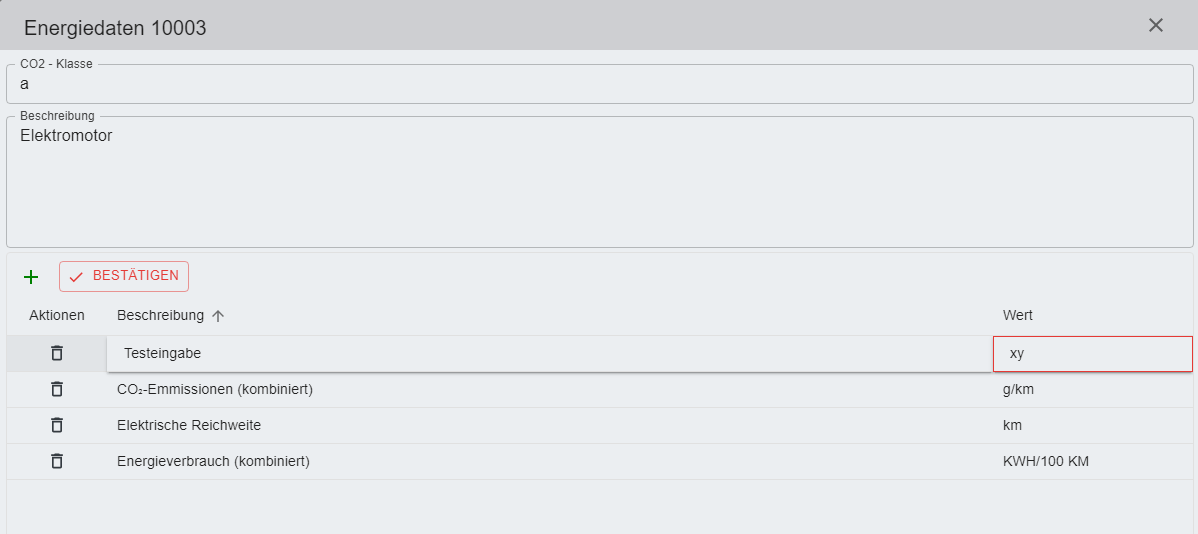Screen dimensions: 1198x534
Task: Select the CO₂-Emmissionen (kombiniert) description cell
Action: [215, 389]
